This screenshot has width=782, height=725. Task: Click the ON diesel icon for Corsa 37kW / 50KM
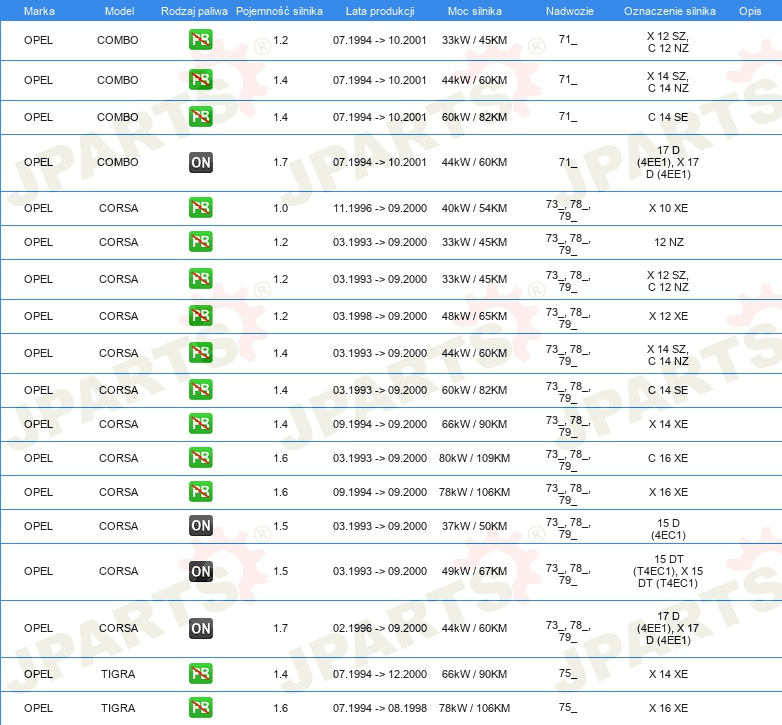click(x=200, y=526)
